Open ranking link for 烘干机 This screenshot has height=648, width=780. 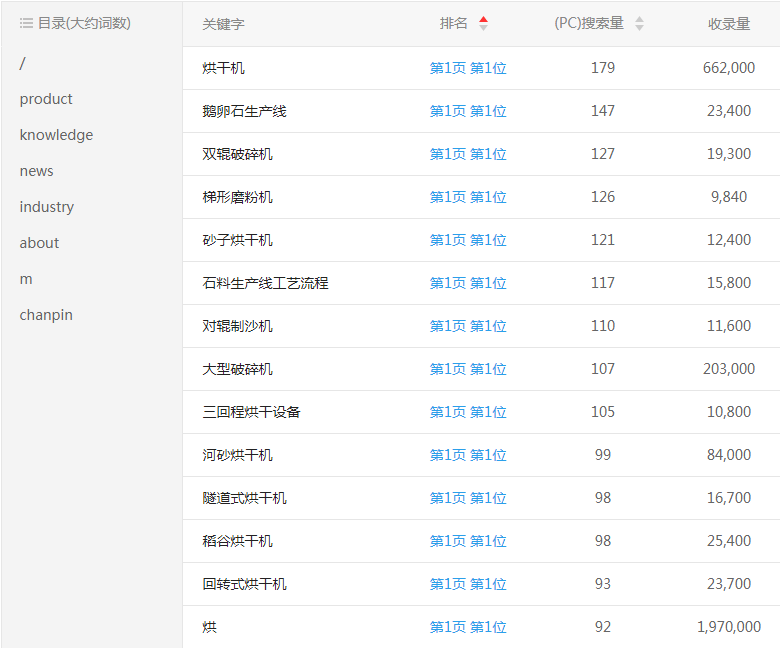(468, 68)
